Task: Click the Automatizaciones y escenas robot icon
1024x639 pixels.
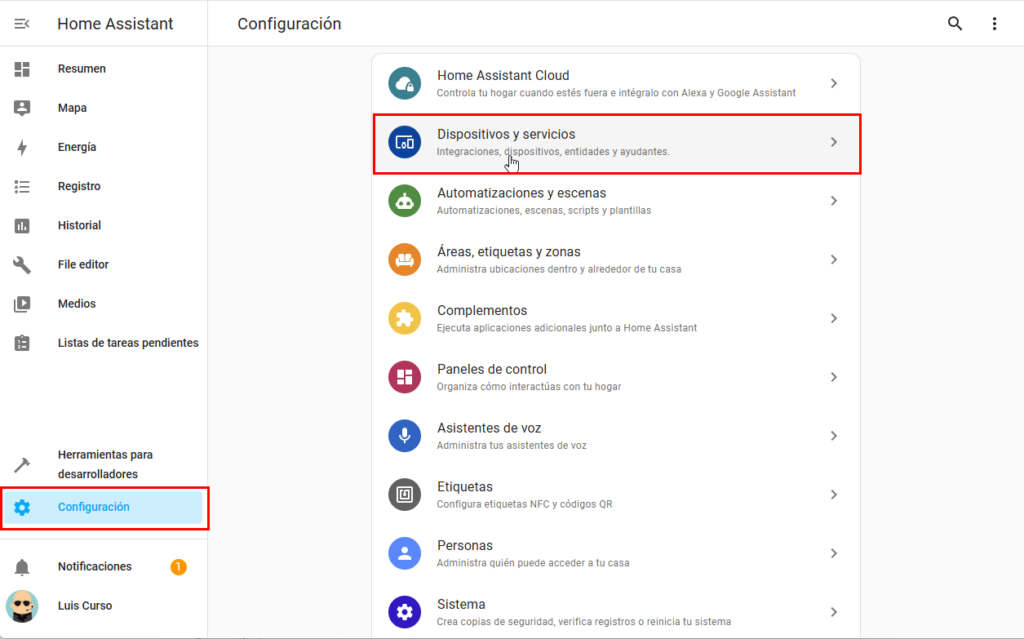Action: 404,201
